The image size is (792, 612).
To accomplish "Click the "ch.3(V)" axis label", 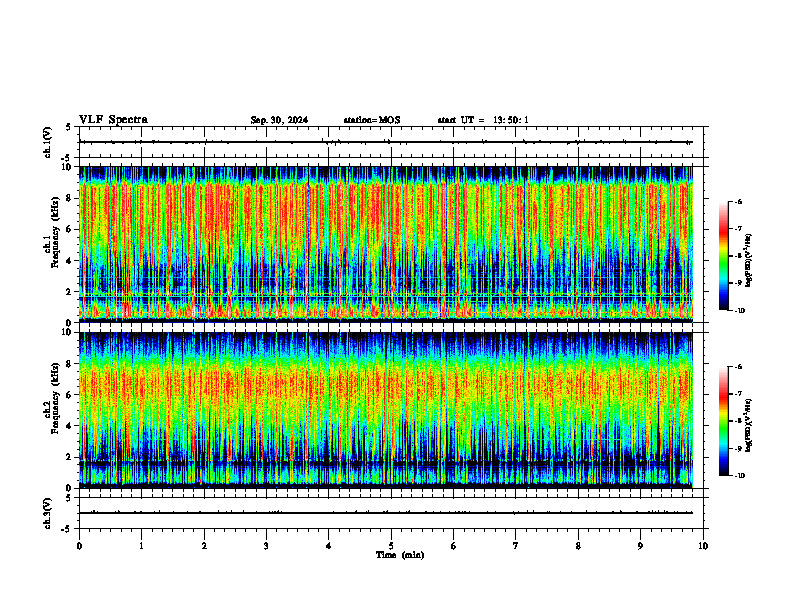I will 48,513.
